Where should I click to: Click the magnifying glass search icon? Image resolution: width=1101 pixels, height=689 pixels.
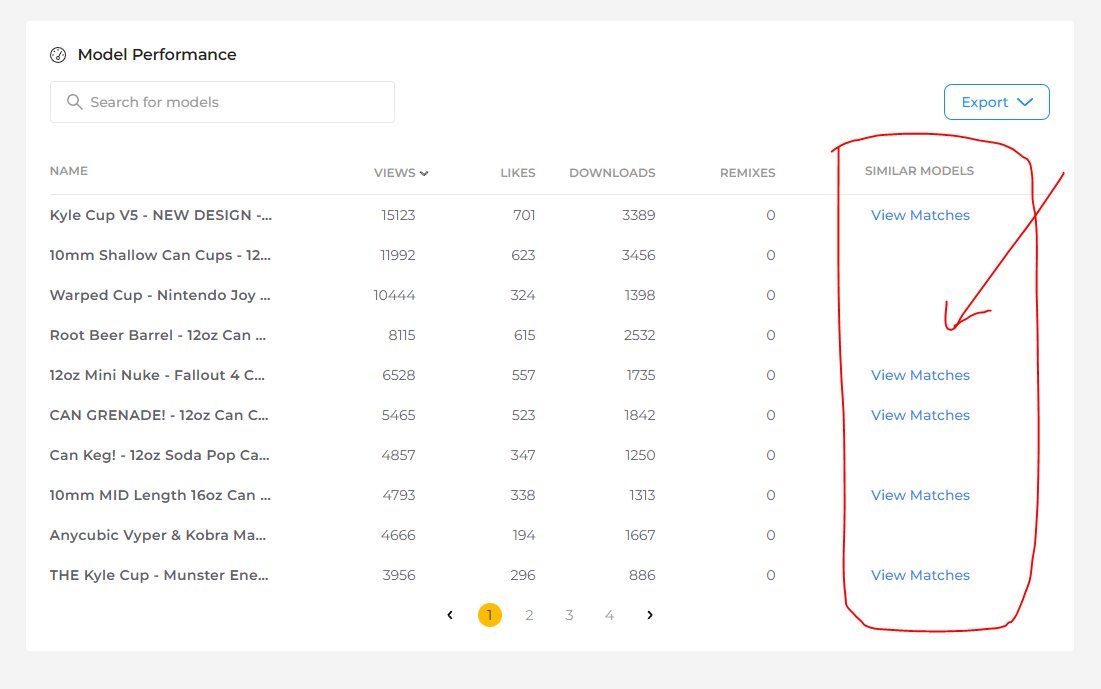74,101
